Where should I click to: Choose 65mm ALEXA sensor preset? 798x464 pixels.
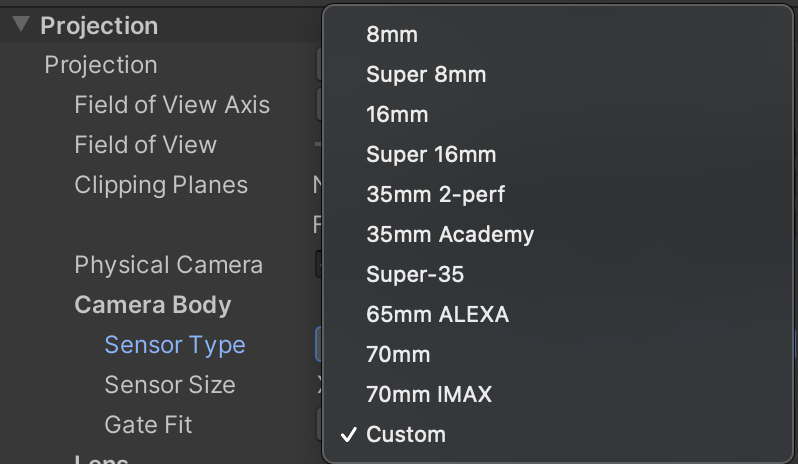tap(437, 315)
